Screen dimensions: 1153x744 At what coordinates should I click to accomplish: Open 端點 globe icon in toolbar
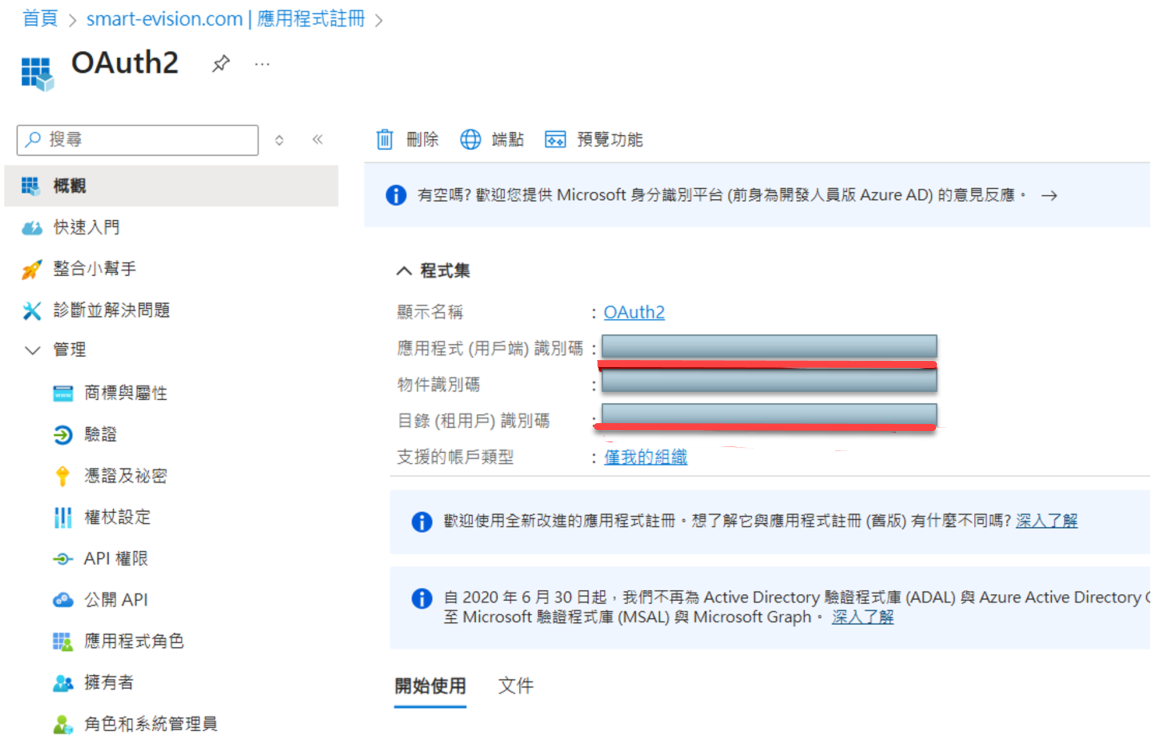point(471,139)
